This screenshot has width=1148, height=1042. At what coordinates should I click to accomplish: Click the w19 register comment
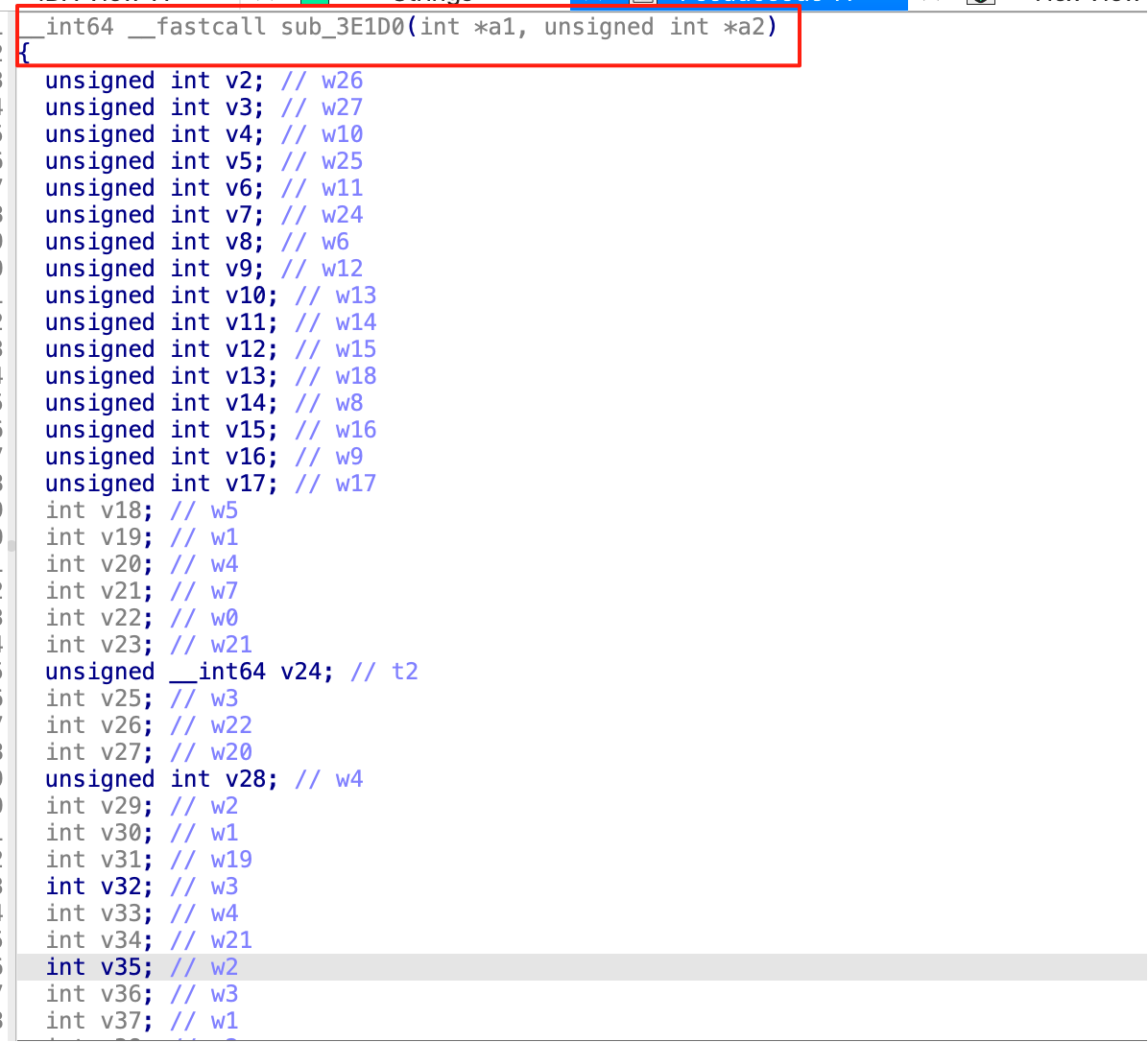pyautogui.click(x=231, y=861)
